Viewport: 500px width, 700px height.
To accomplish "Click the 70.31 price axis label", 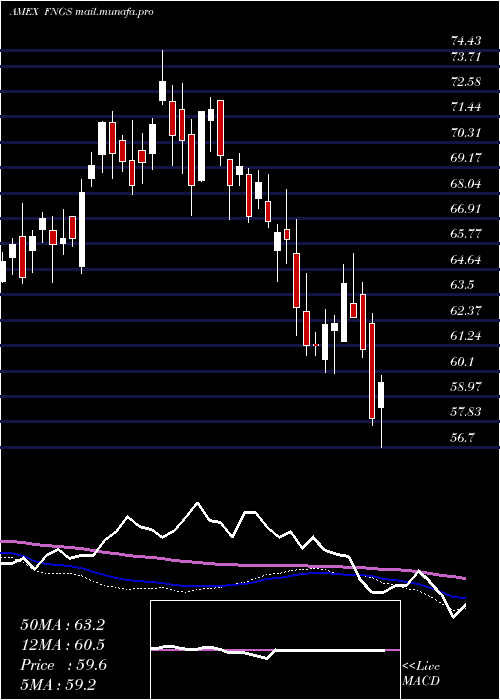I will pos(466,133).
